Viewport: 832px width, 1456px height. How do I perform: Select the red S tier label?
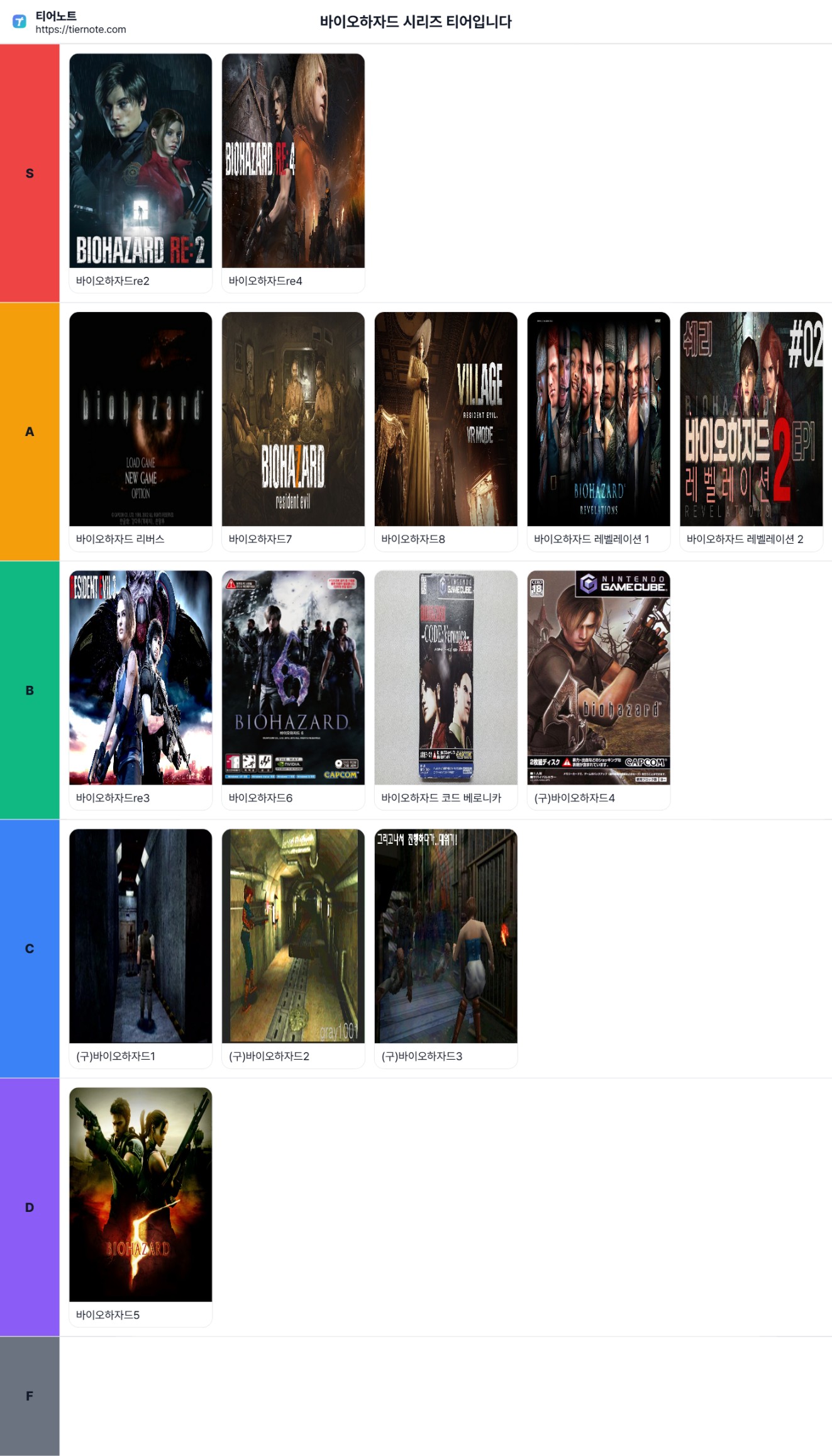click(30, 173)
